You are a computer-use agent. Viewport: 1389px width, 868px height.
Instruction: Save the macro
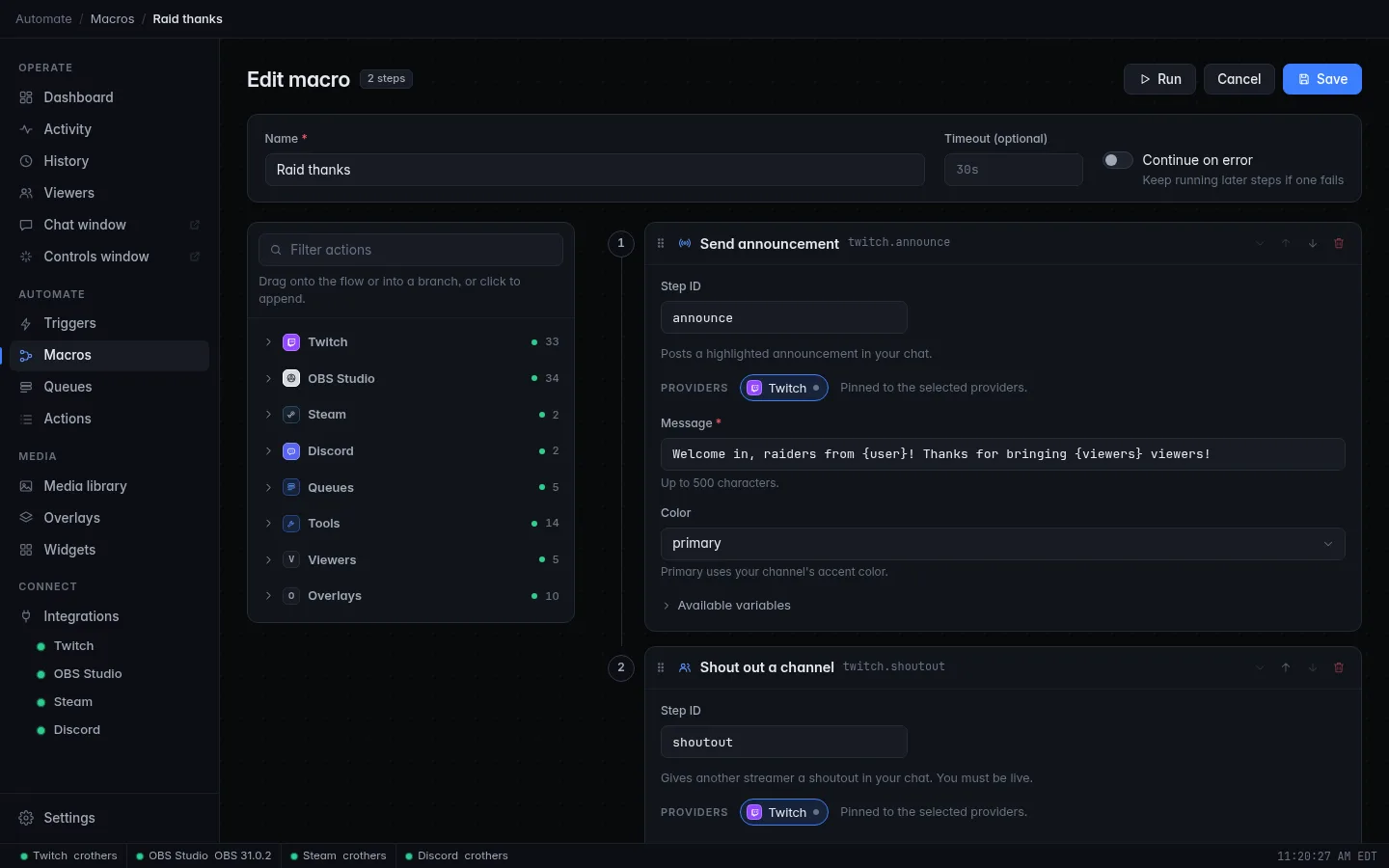click(x=1322, y=79)
